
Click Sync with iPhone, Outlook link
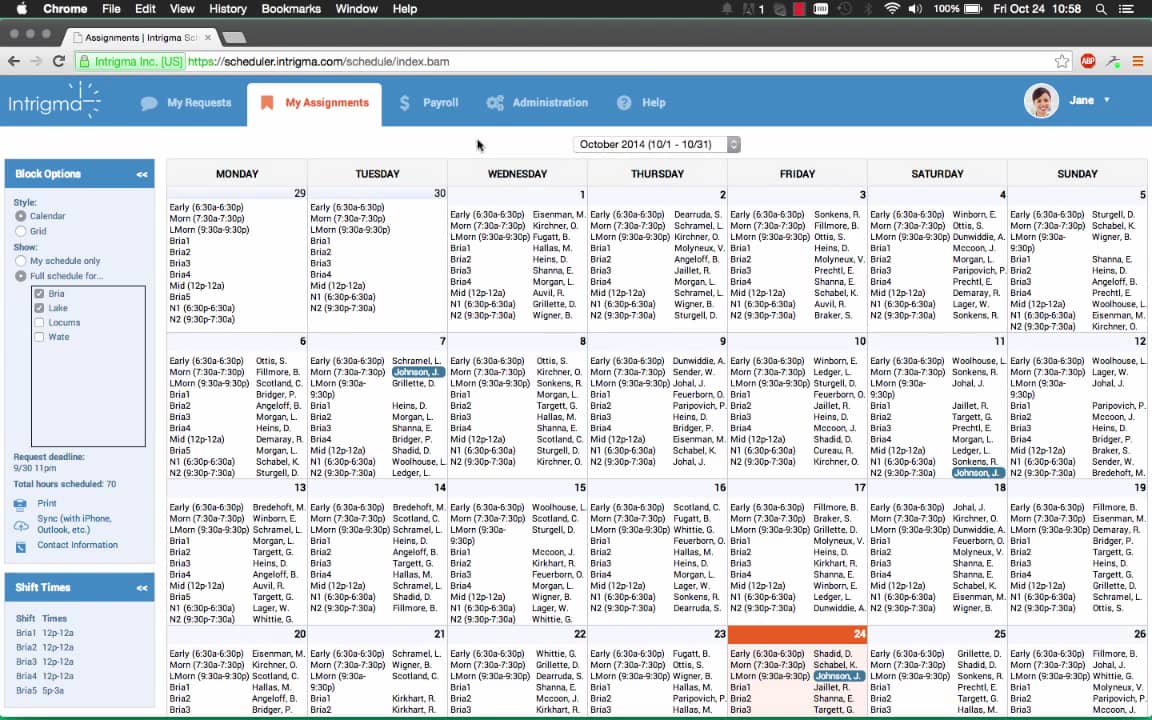pyautogui.click(x=74, y=524)
